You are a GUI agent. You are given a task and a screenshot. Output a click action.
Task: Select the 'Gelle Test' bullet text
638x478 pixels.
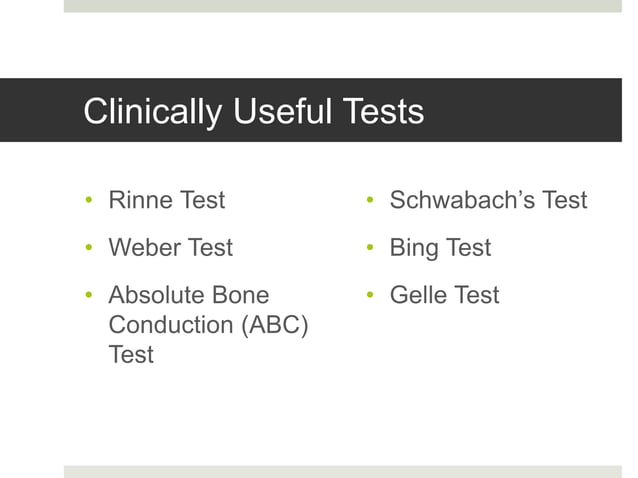click(x=444, y=295)
